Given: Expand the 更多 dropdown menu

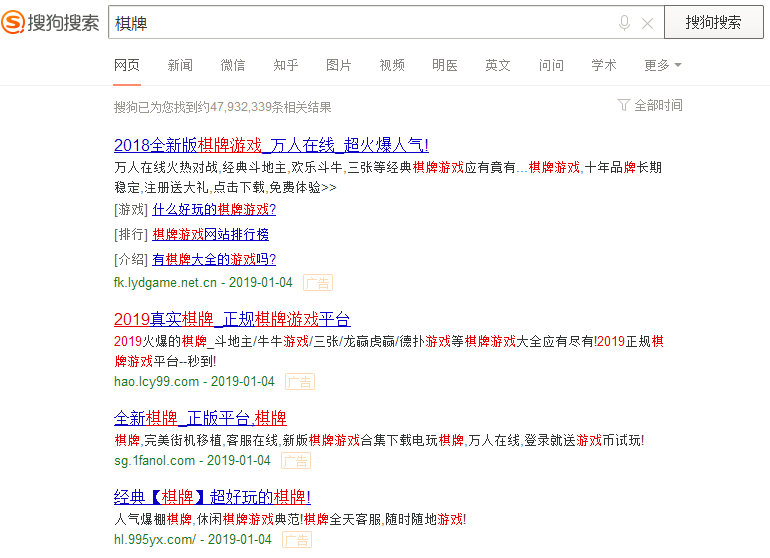Looking at the screenshot, I should pyautogui.click(x=662, y=65).
